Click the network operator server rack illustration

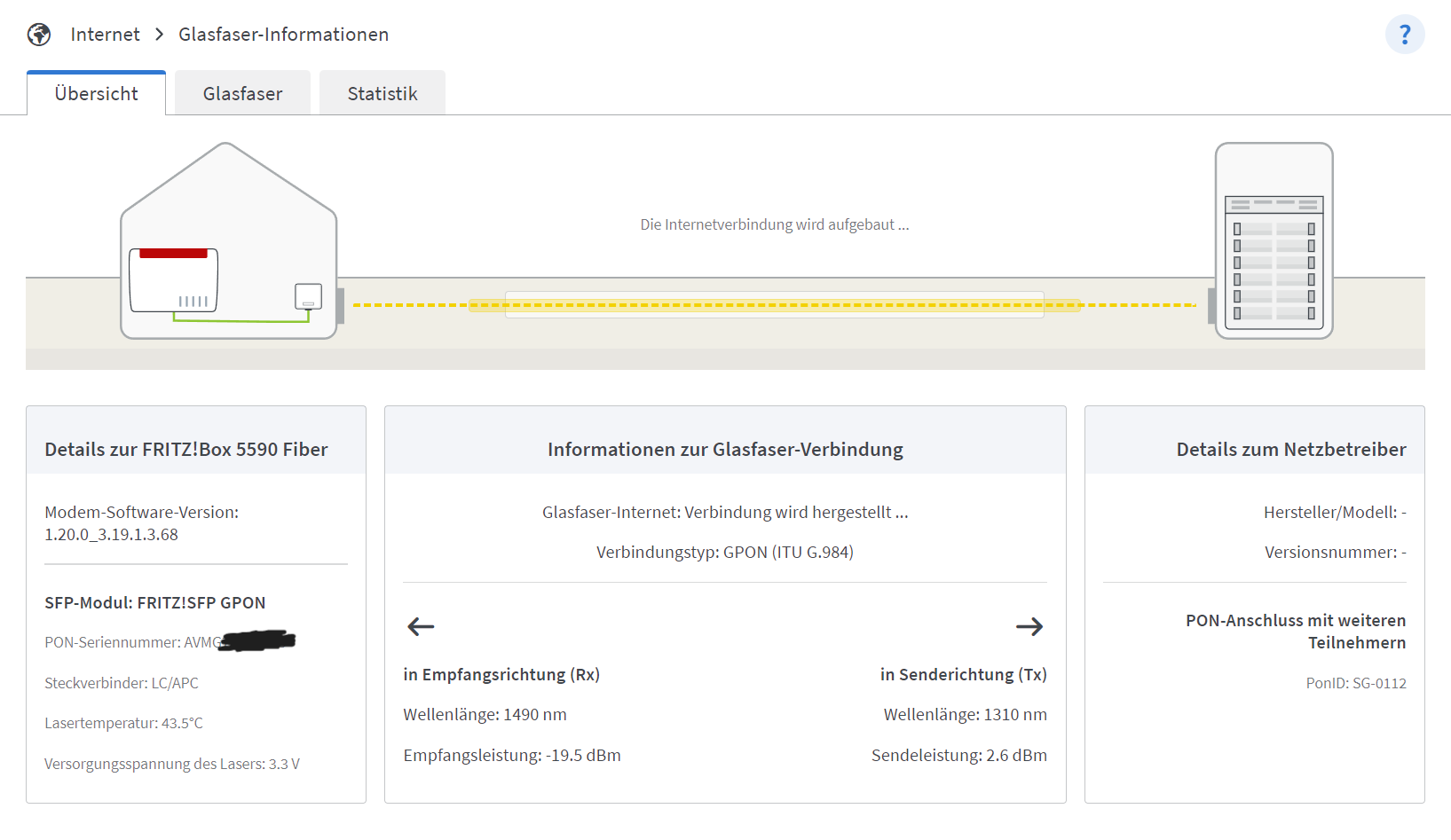[1274, 241]
